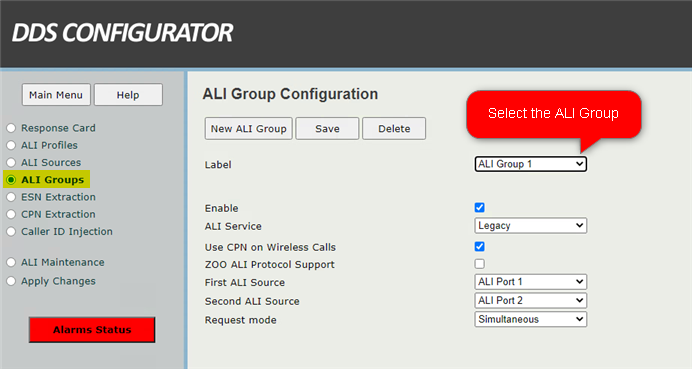Toggle the Enable checkbox
This screenshot has height=369, width=692.
(479, 207)
